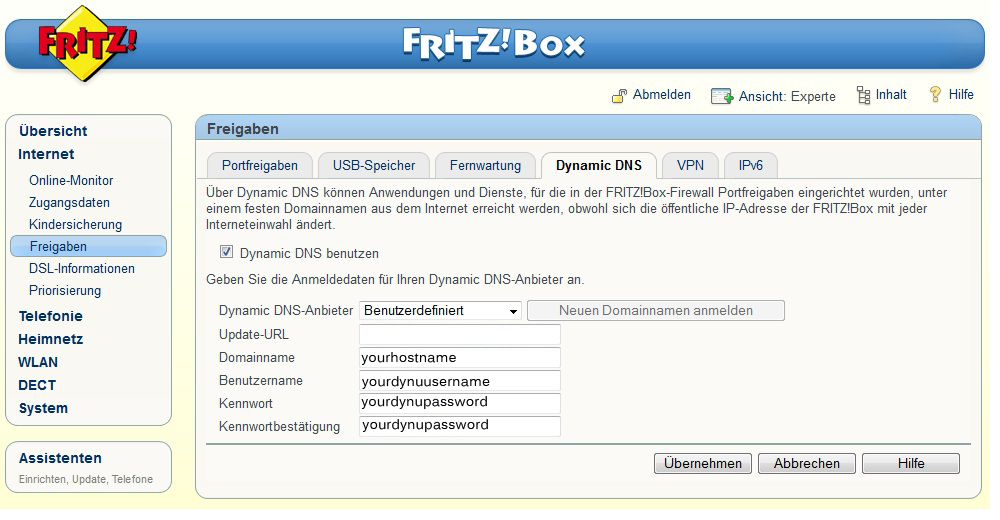1000x520 pixels.
Task: Select the Dynamic DNS tab
Action: [599, 166]
